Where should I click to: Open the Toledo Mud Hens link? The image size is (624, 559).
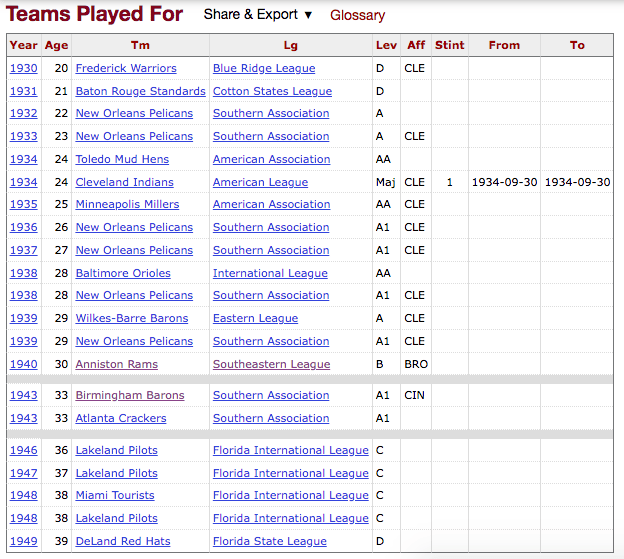122,159
